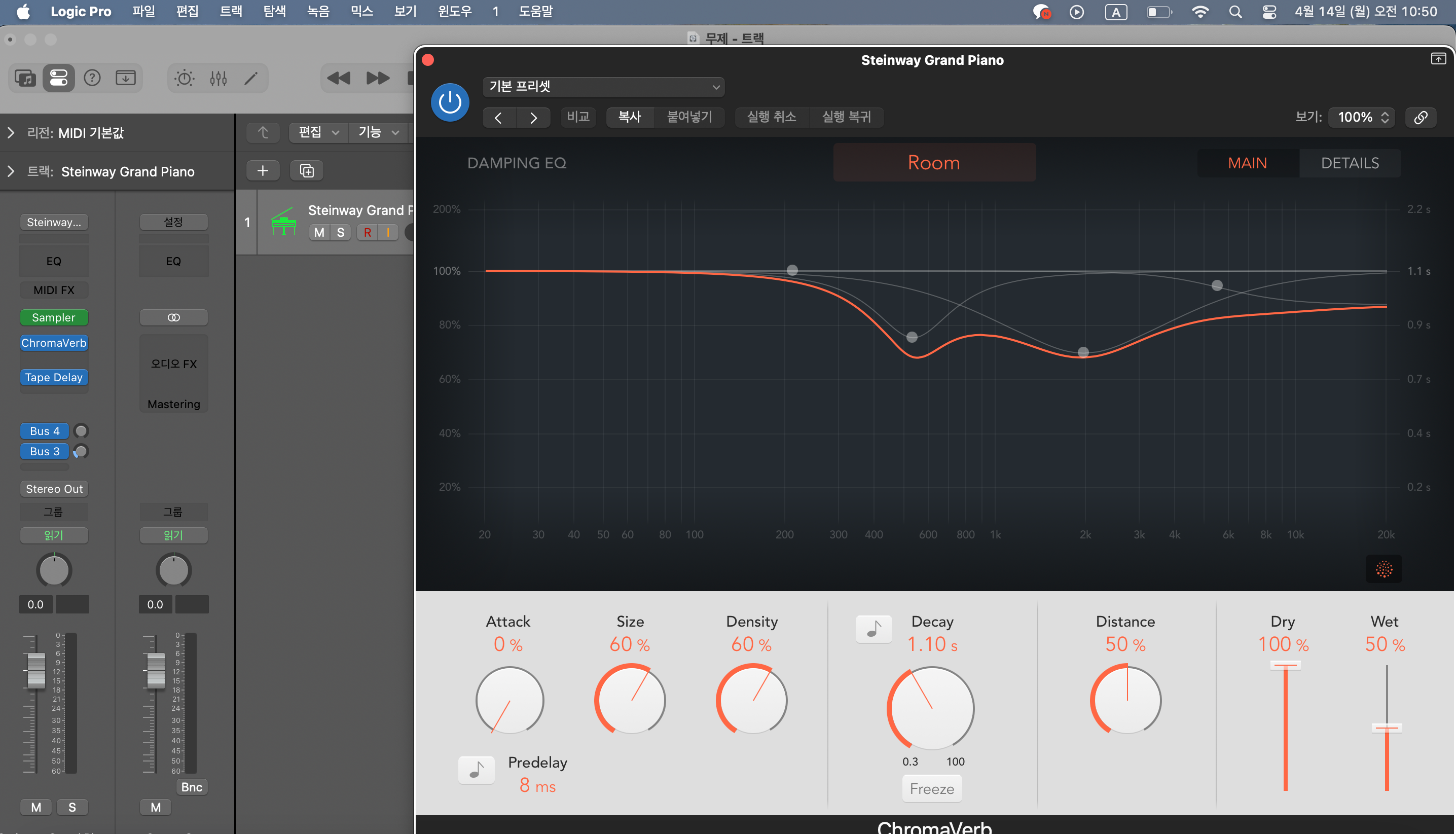Open the Stereo Out output selector

[x=54, y=489]
